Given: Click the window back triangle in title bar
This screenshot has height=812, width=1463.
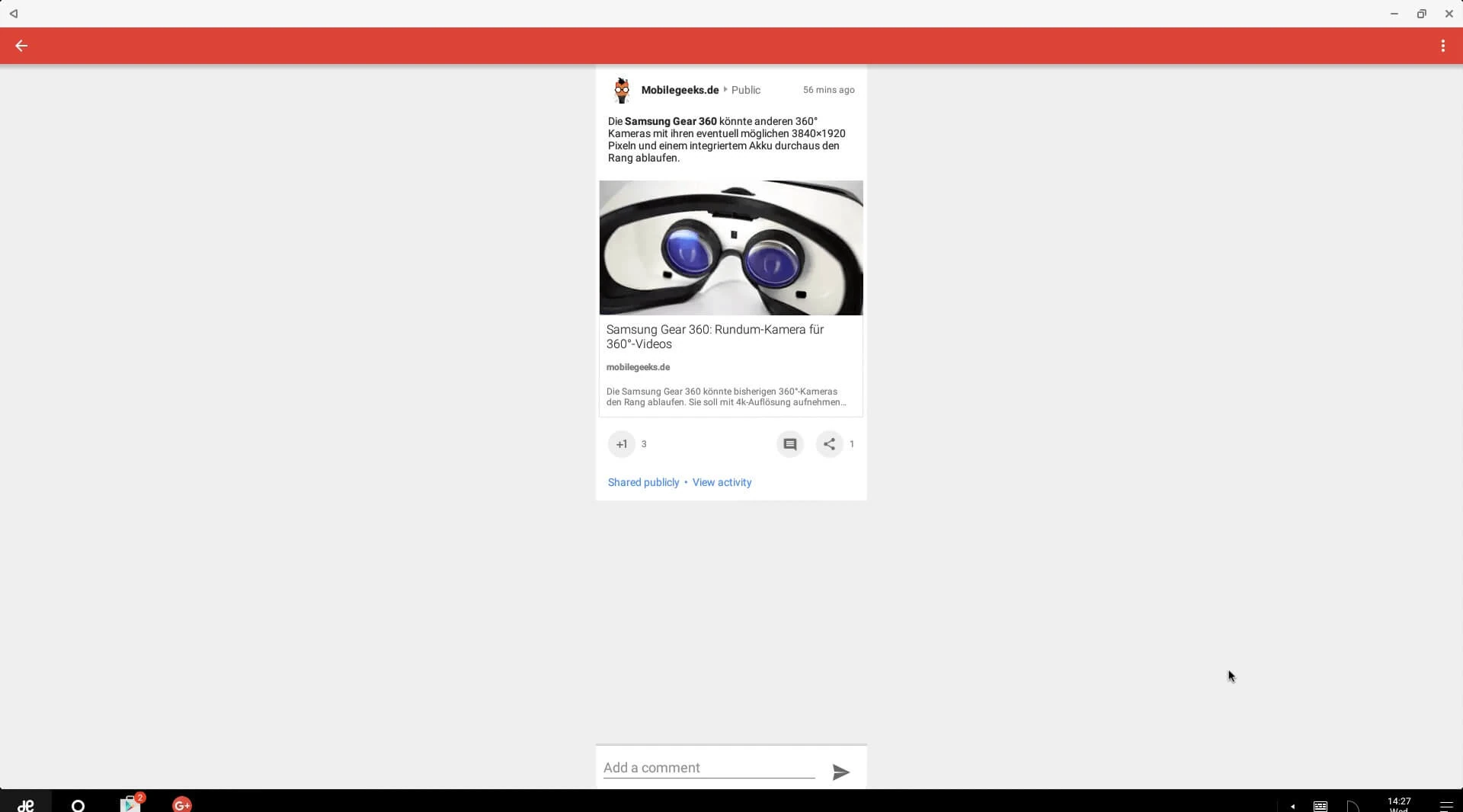Looking at the screenshot, I should click(14, 14).
